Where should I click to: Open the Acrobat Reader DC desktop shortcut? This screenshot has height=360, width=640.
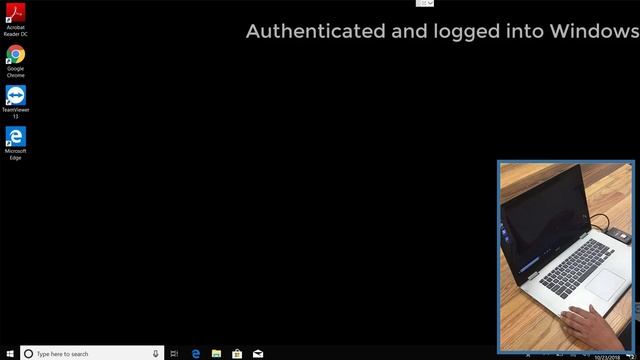pyautogui.click(x=16, y=19)
